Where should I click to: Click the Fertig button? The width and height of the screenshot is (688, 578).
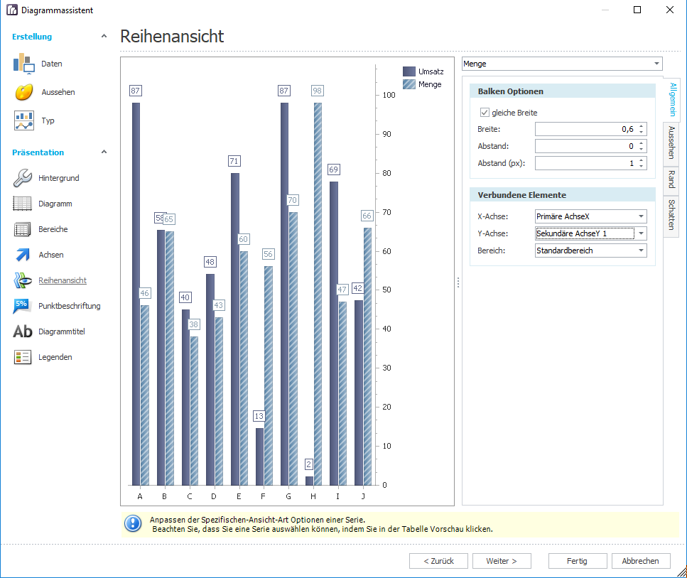coord(577,561)
